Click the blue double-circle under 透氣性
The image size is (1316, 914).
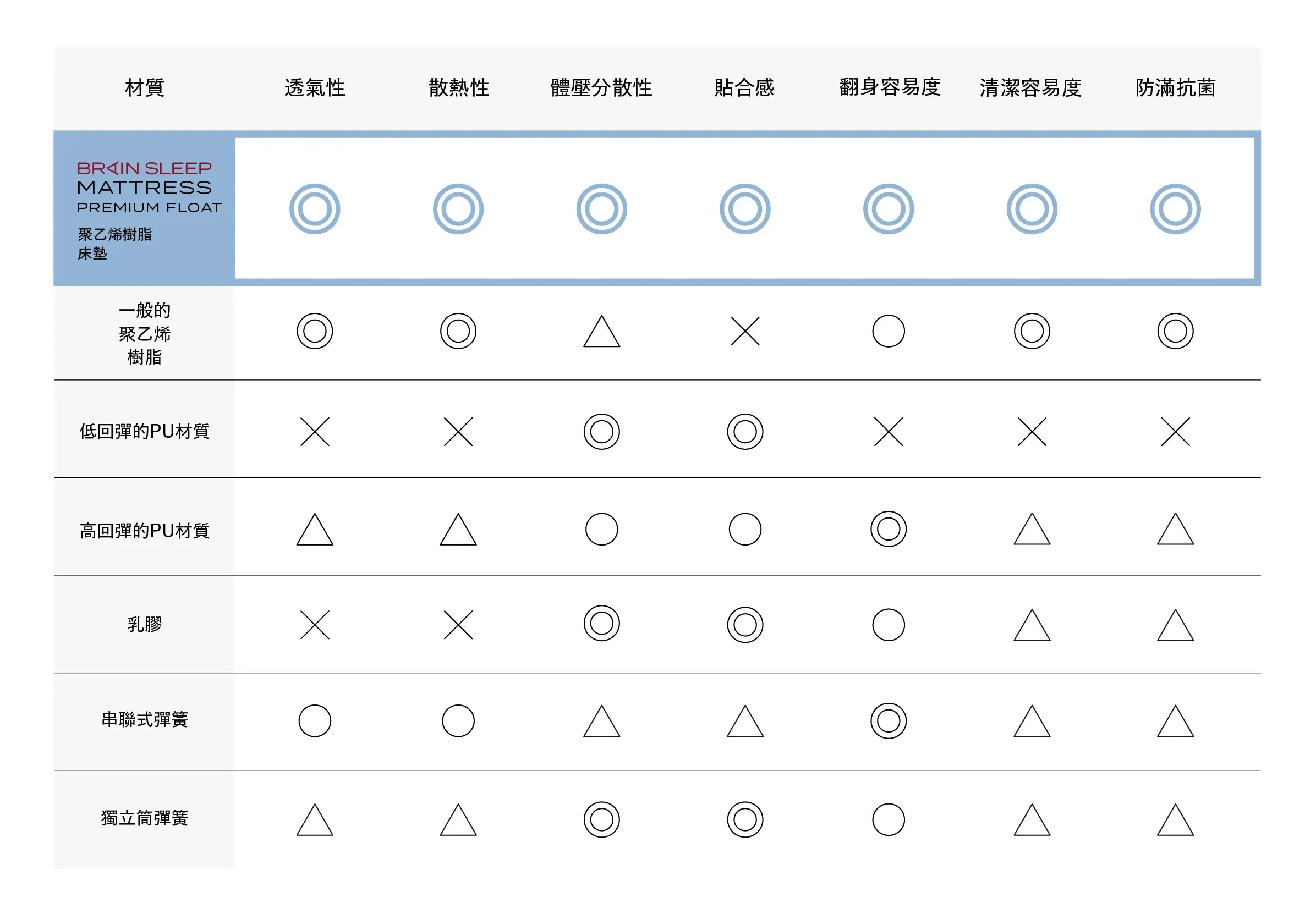coord(315,209)
